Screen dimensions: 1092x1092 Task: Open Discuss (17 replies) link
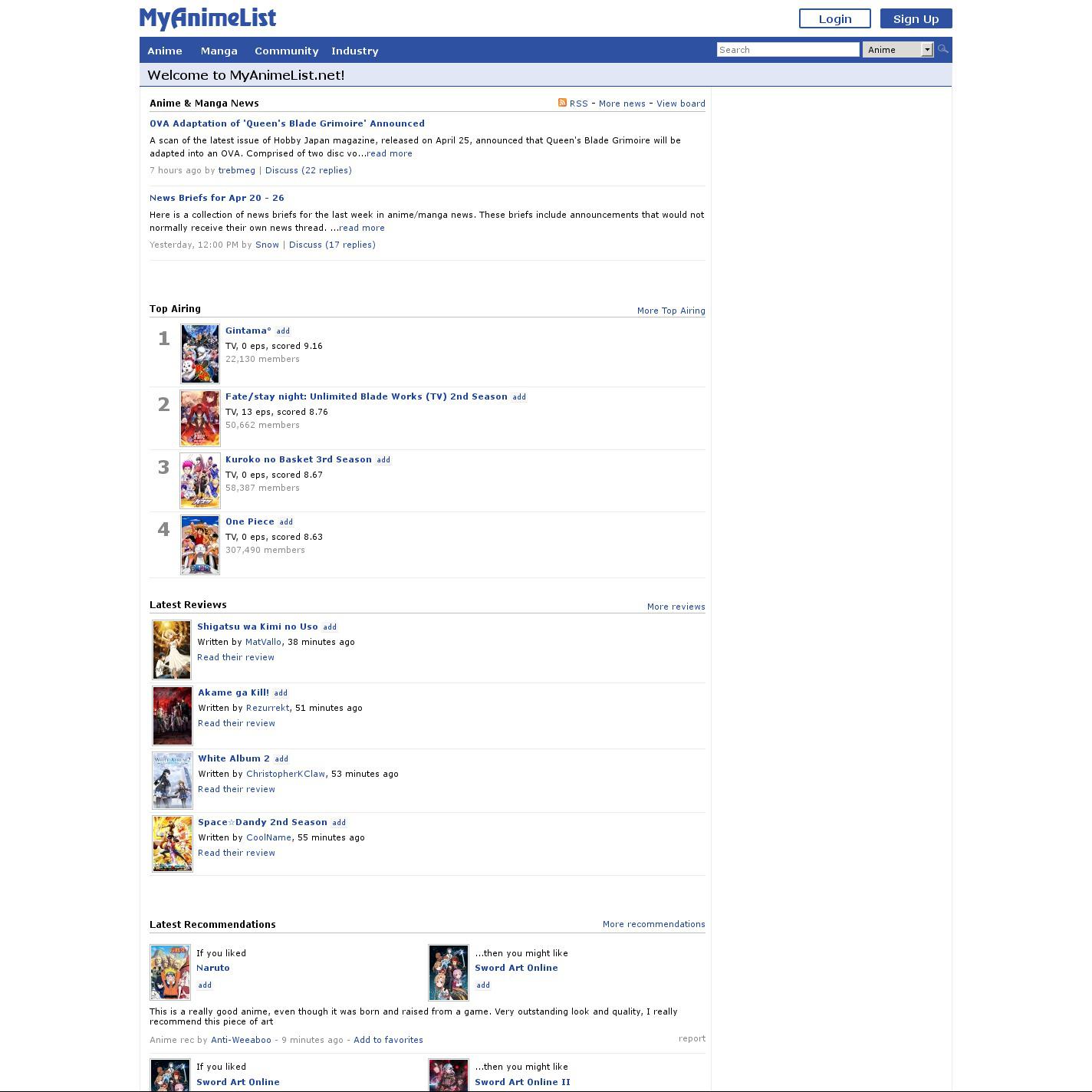tap(332, 245)
